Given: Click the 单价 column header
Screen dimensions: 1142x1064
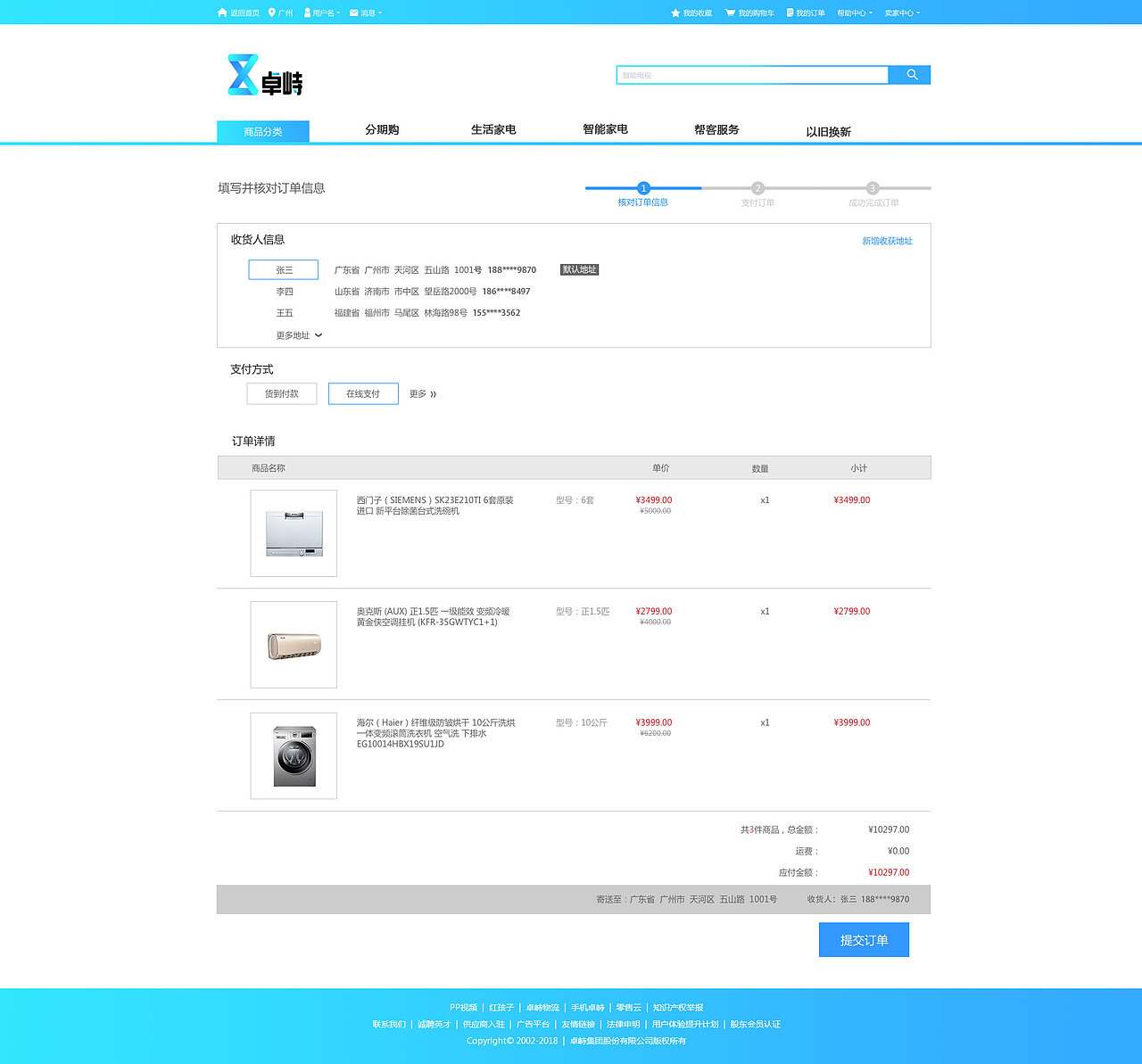Looking at the screenshot, I should point(660,468).
